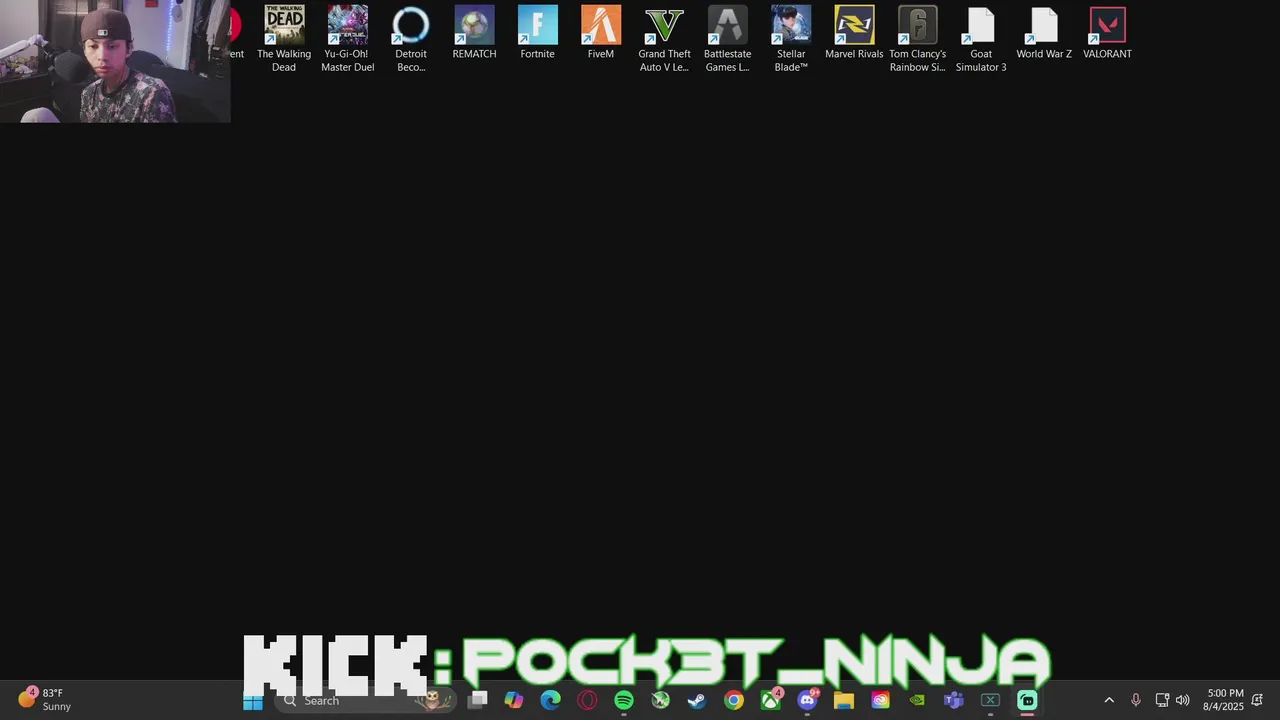
Task: Open Spotify from the taskbar
Action: (624, 701)
